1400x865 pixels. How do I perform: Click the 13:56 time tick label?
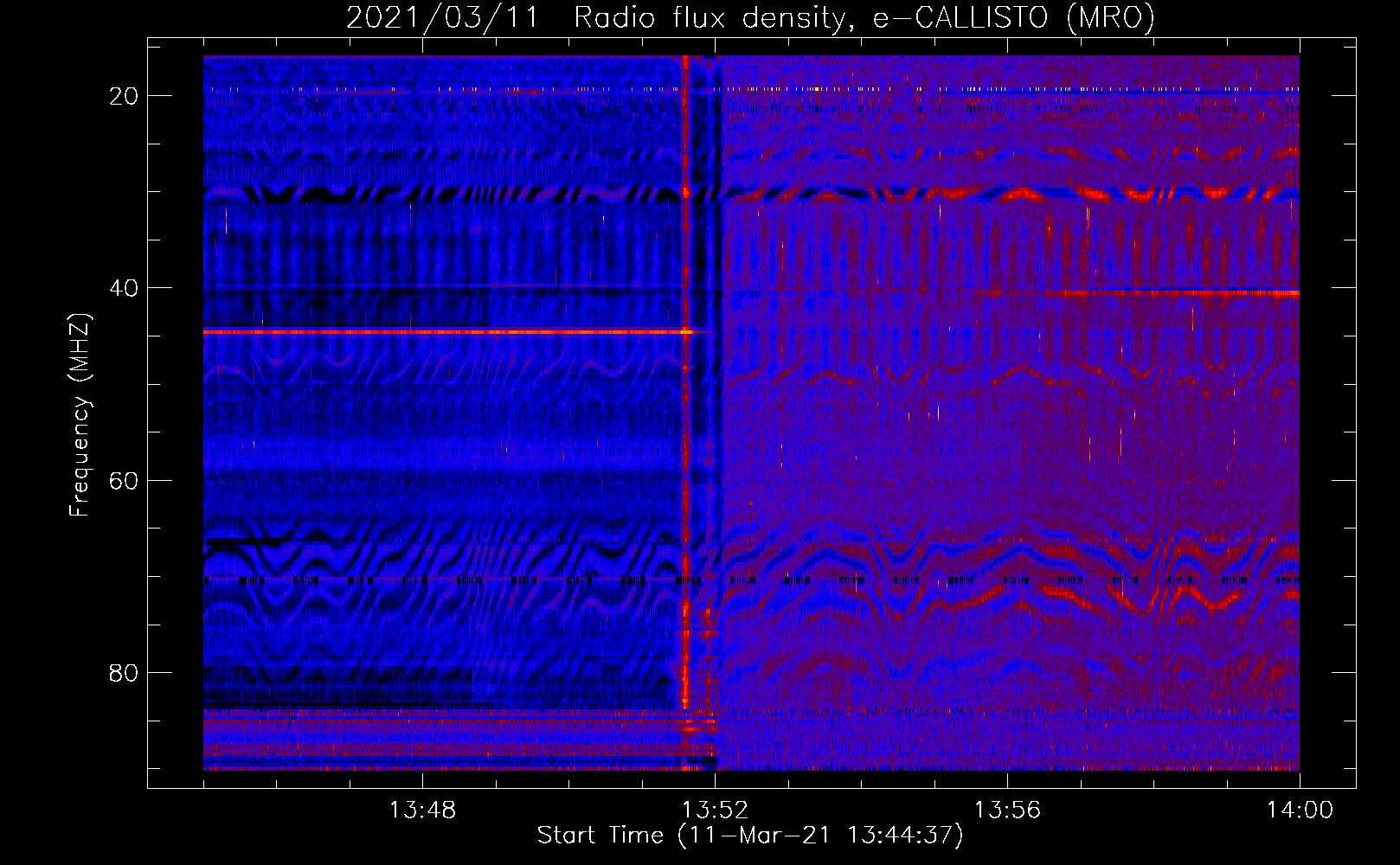pyautogui.click(x=1007, y=811)
